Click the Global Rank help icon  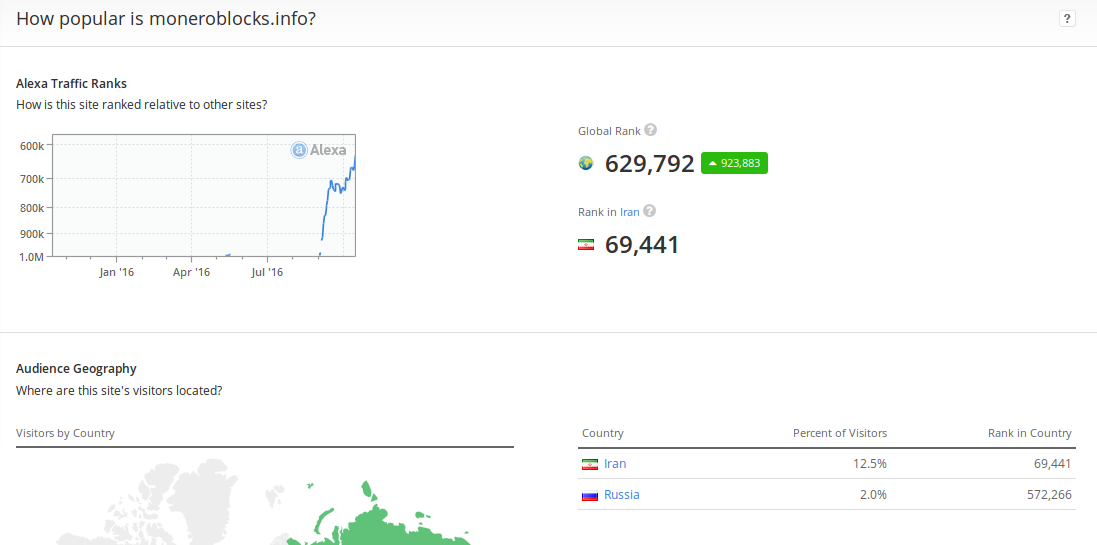[651, 129]
